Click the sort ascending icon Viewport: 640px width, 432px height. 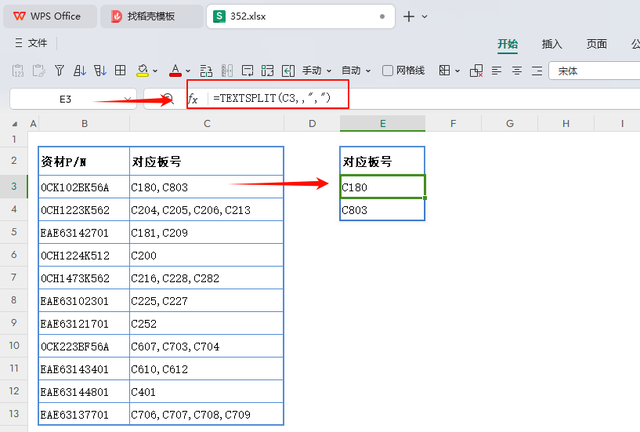(x=80, y=71)
